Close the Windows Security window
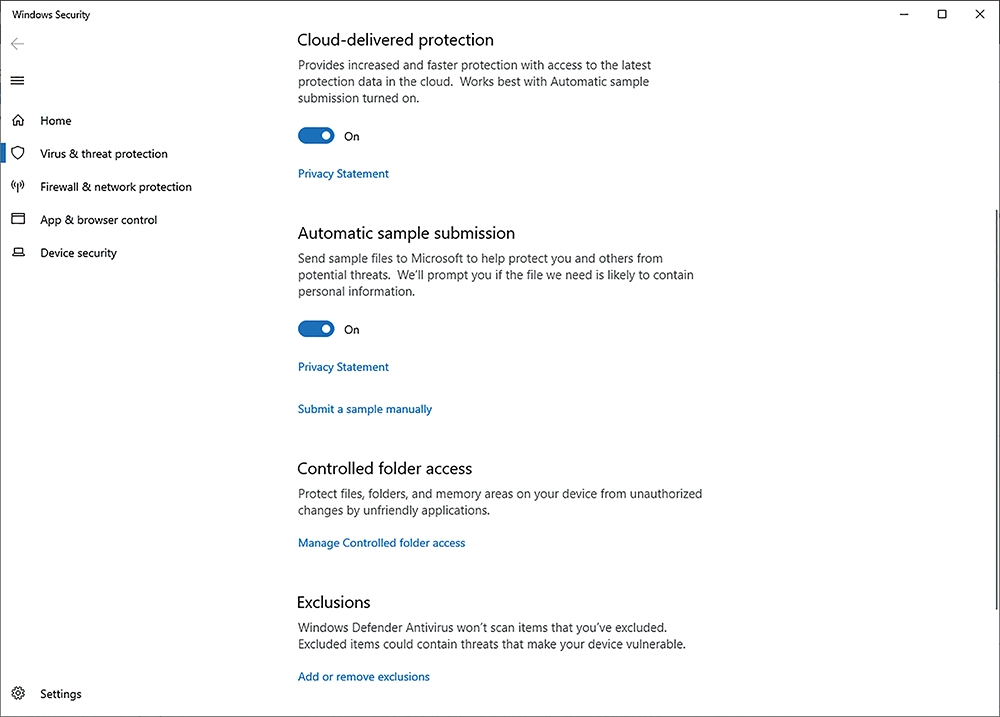 click(x=980, y=14)
